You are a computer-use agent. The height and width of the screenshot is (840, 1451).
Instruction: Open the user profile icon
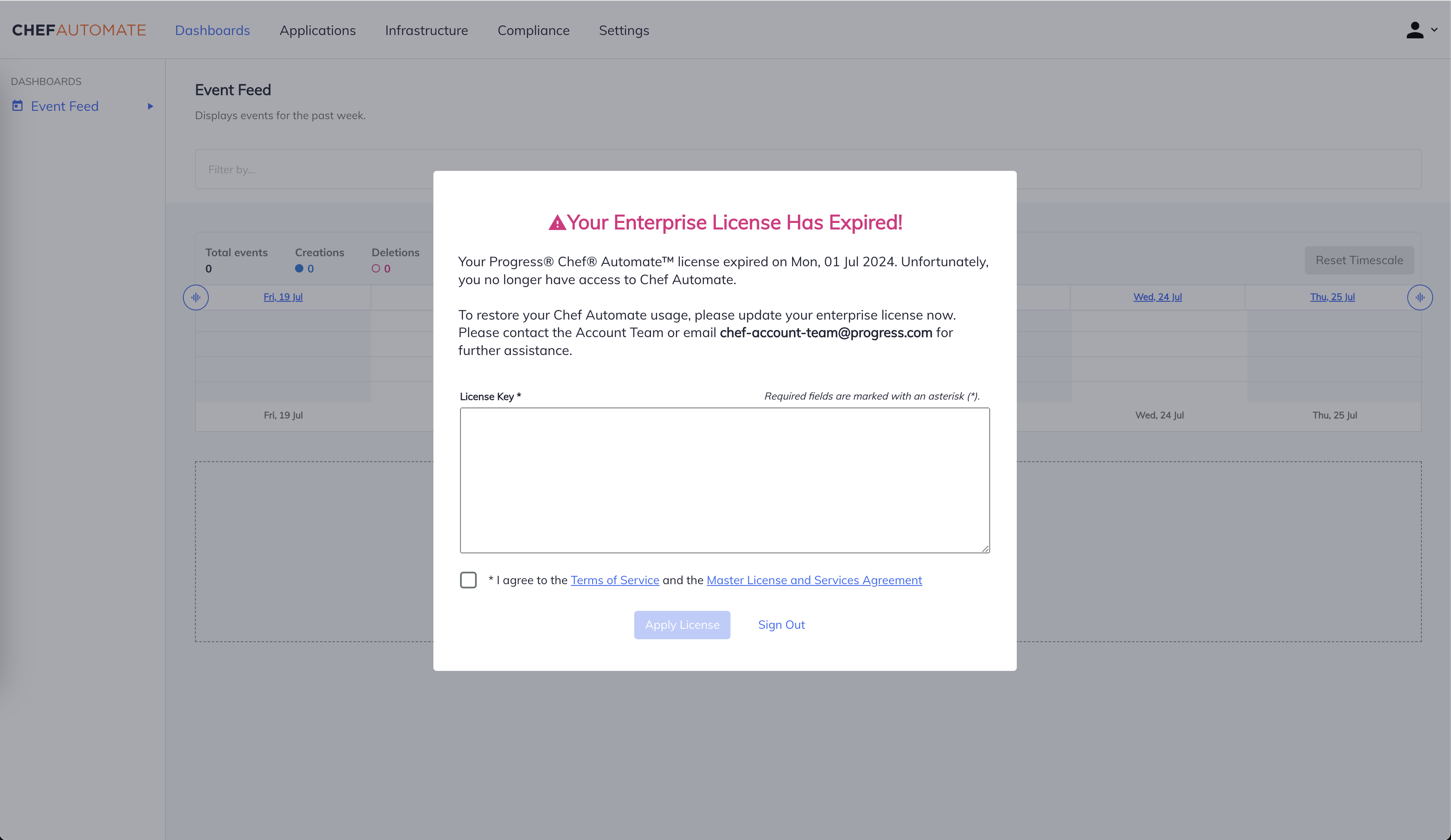tap(1415, 30)
